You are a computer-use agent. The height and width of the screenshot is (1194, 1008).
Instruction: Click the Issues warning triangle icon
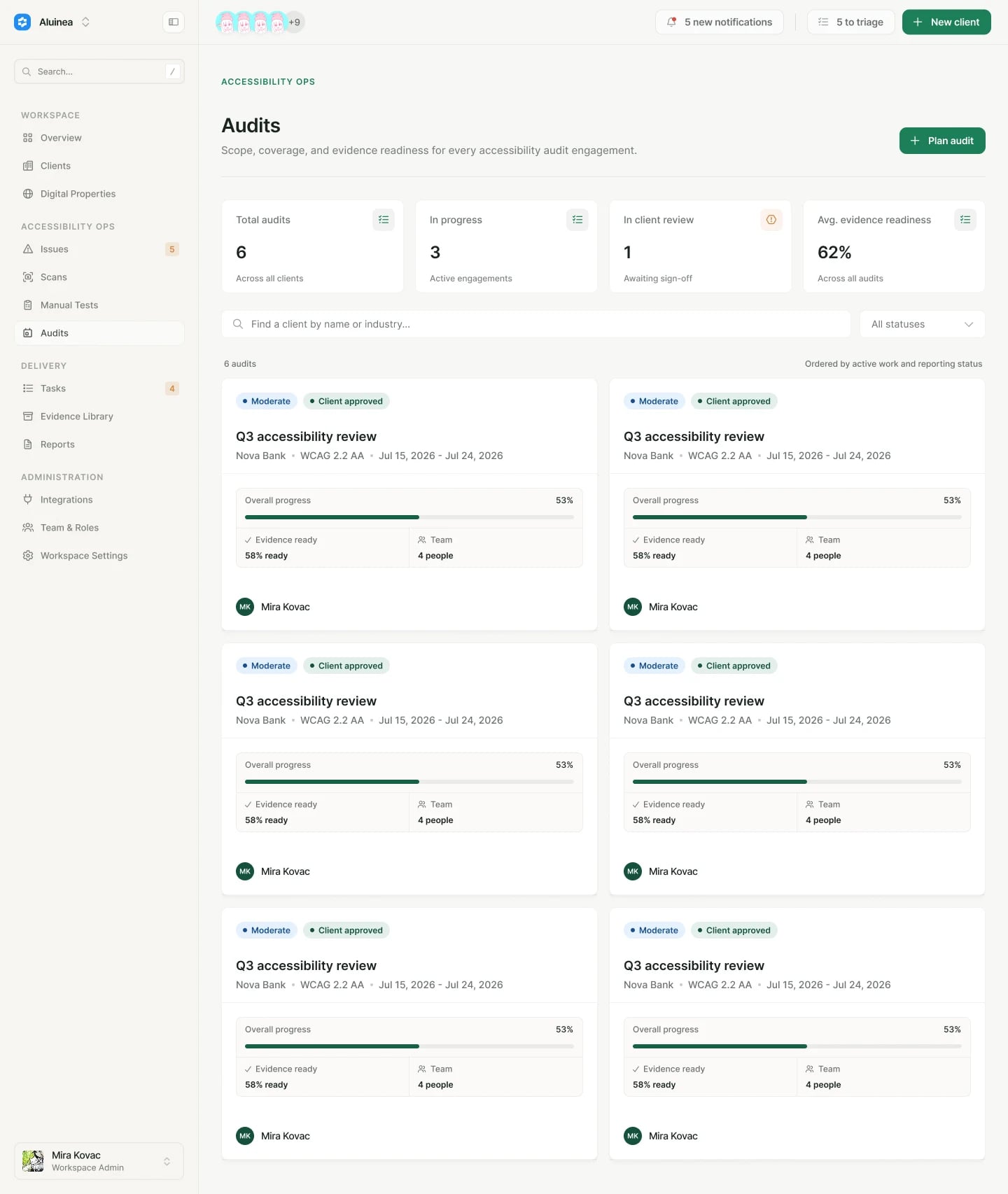pos(28,249)
